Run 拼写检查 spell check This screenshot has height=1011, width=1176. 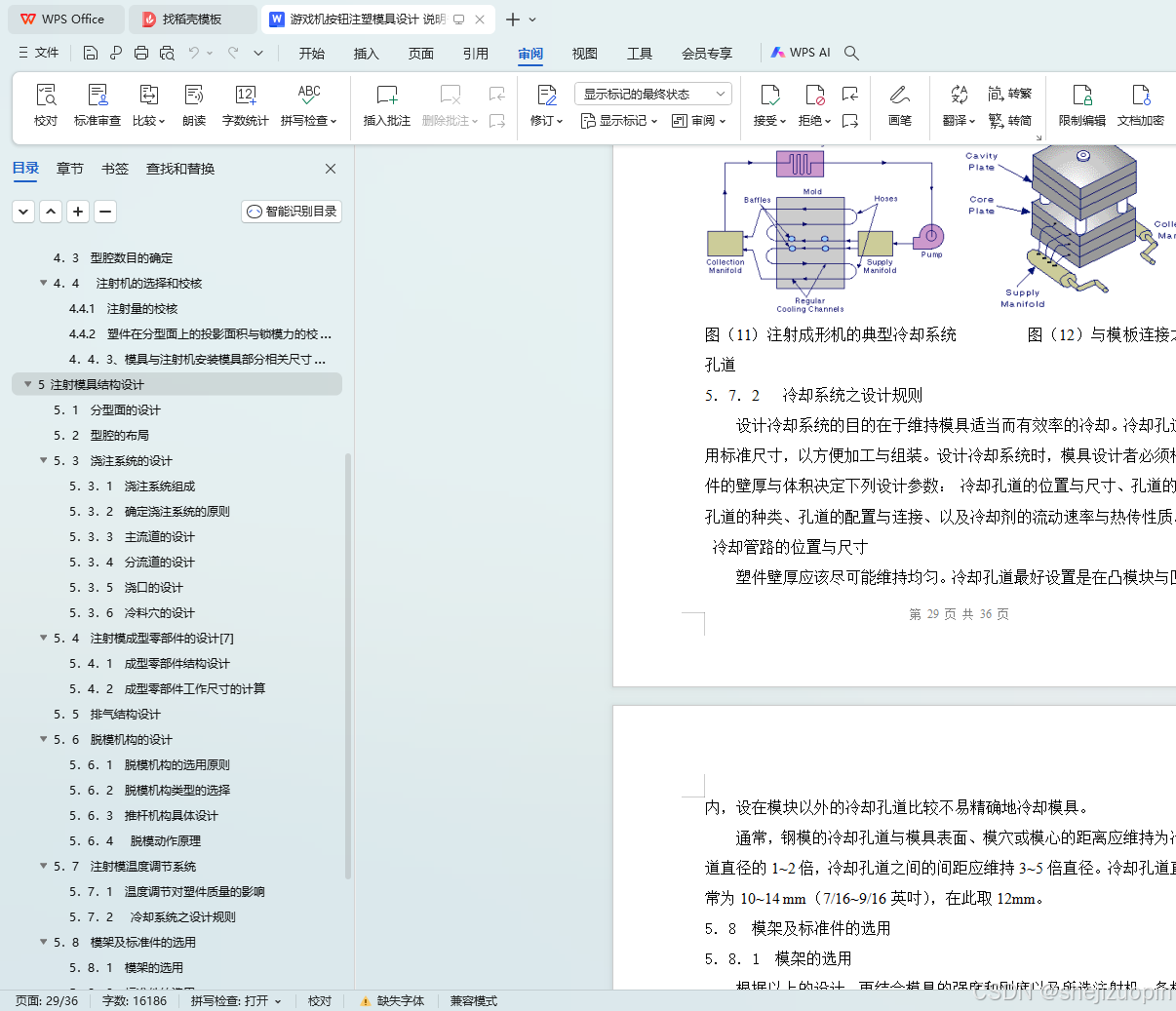coord(309,104)
